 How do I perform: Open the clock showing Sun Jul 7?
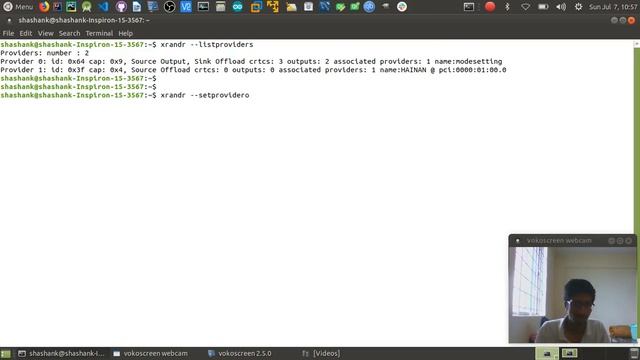pos(613,7)
